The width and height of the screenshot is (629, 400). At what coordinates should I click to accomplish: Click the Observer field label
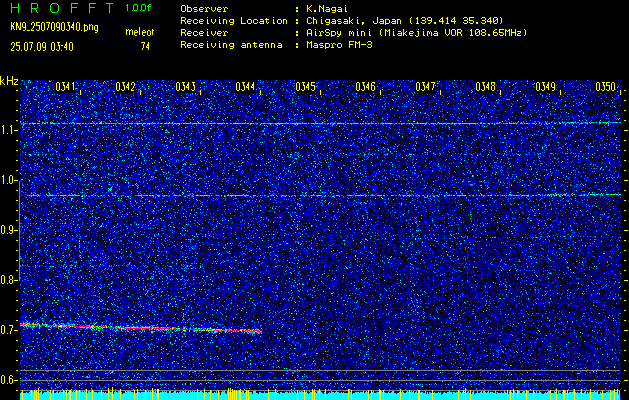[204, 8]
